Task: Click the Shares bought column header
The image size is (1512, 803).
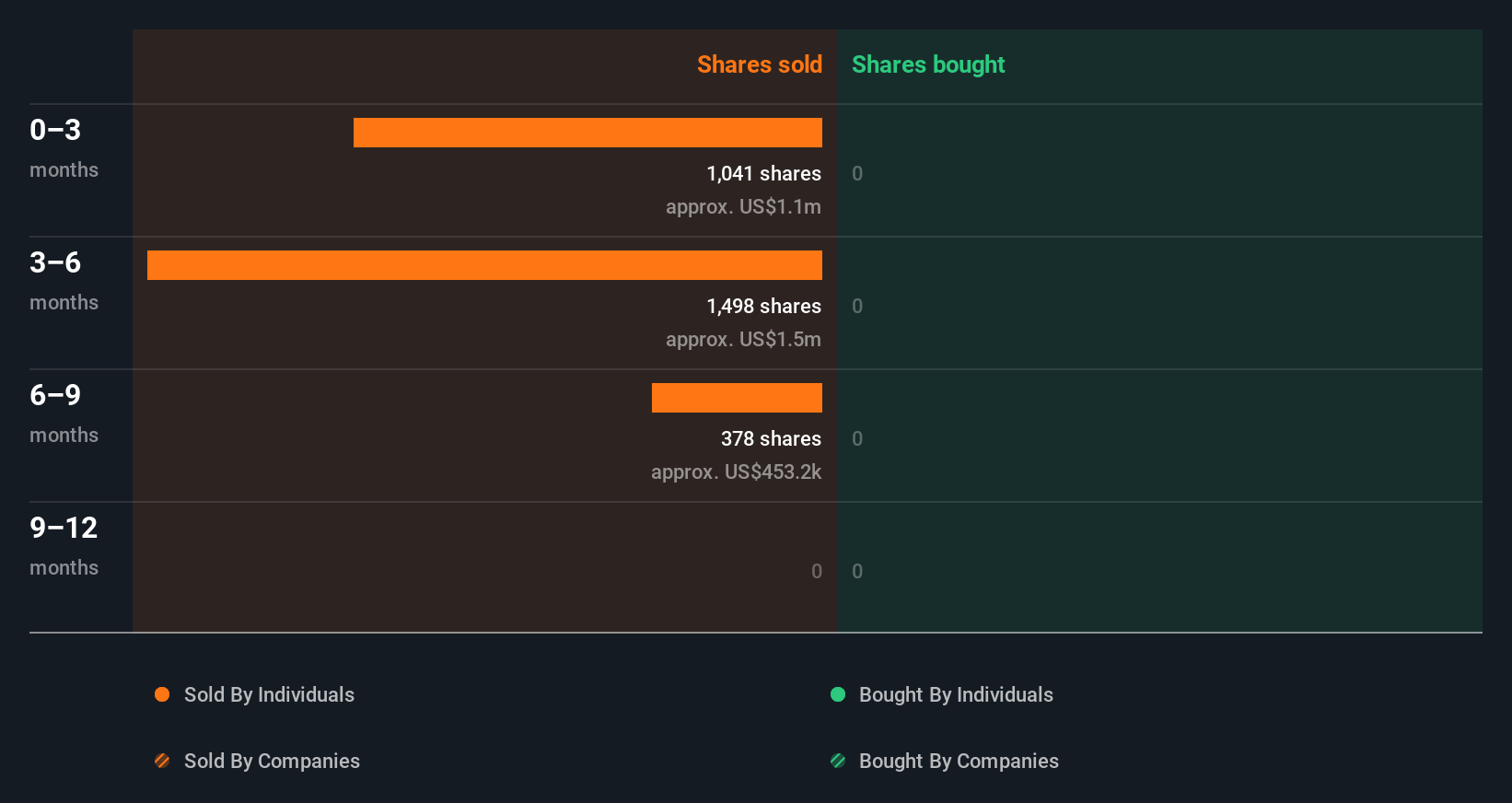Action: point(928,64)
